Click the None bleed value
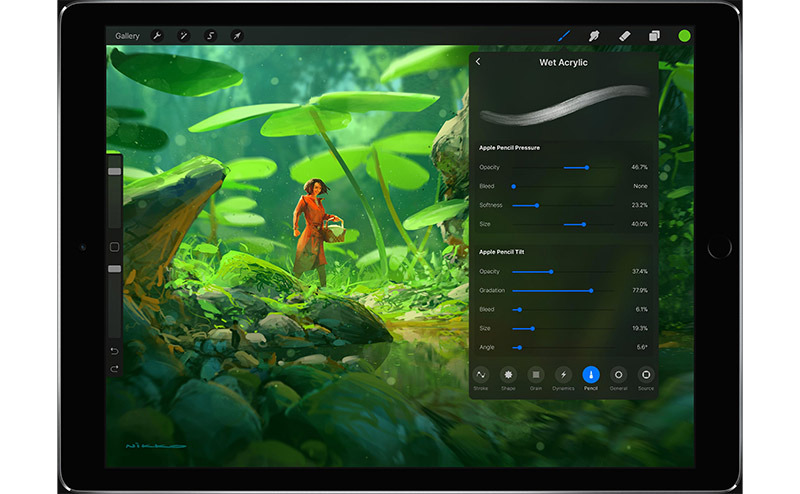 point(640,186)
